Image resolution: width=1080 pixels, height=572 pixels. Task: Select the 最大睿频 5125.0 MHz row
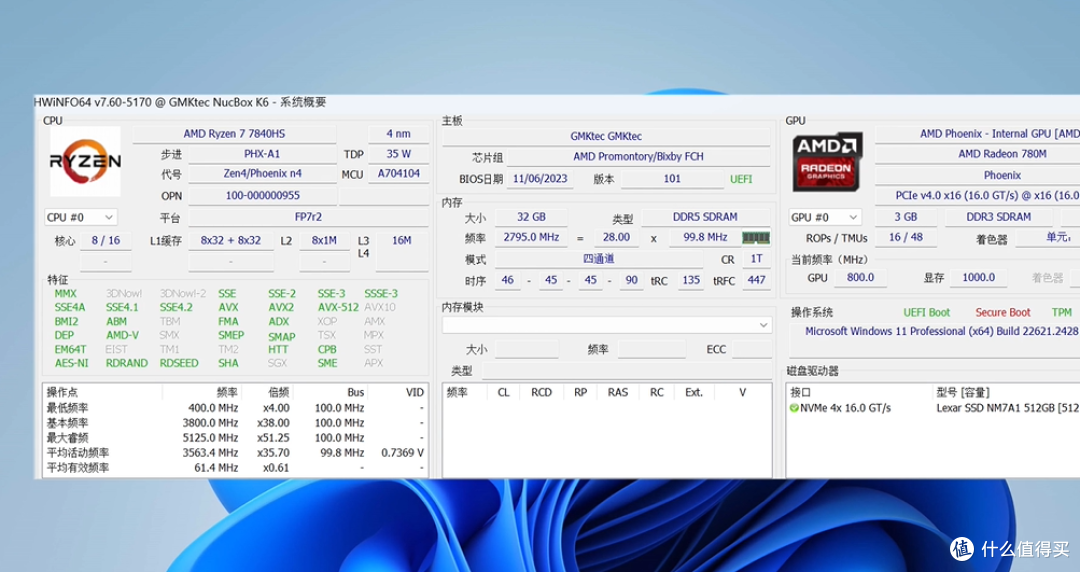[x=236, y=438]
